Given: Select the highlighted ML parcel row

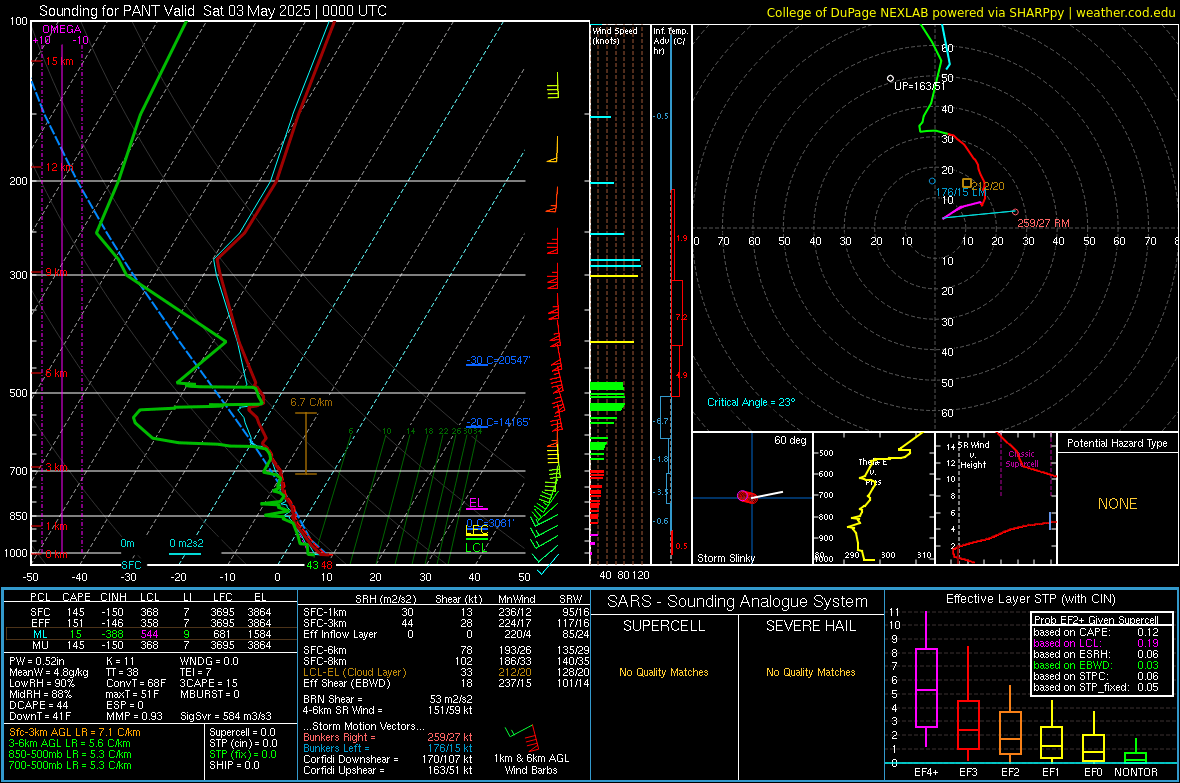Looking at the screenshot, I should pos(151,634).
